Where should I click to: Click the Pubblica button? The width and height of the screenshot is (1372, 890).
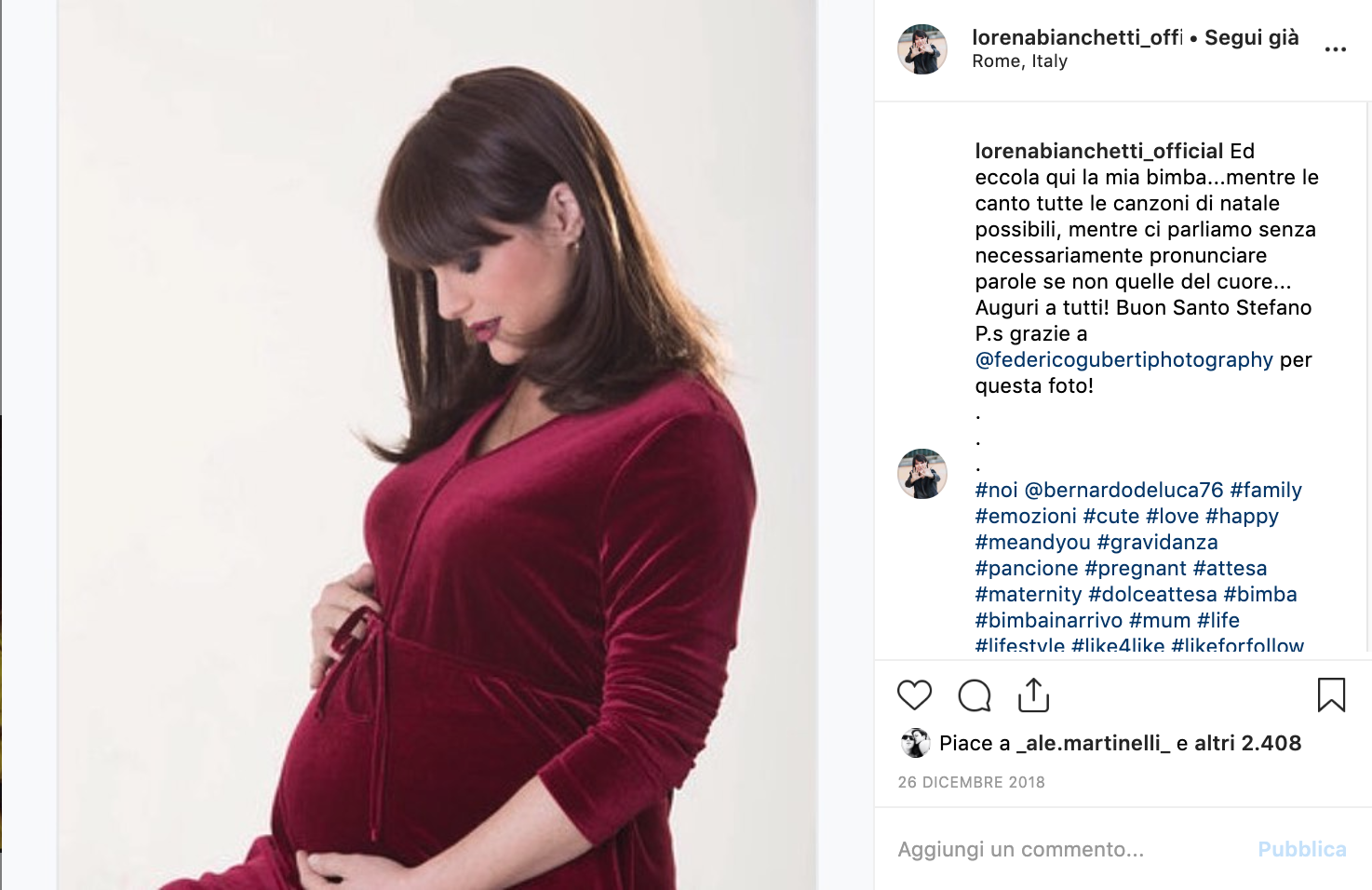1301,849
